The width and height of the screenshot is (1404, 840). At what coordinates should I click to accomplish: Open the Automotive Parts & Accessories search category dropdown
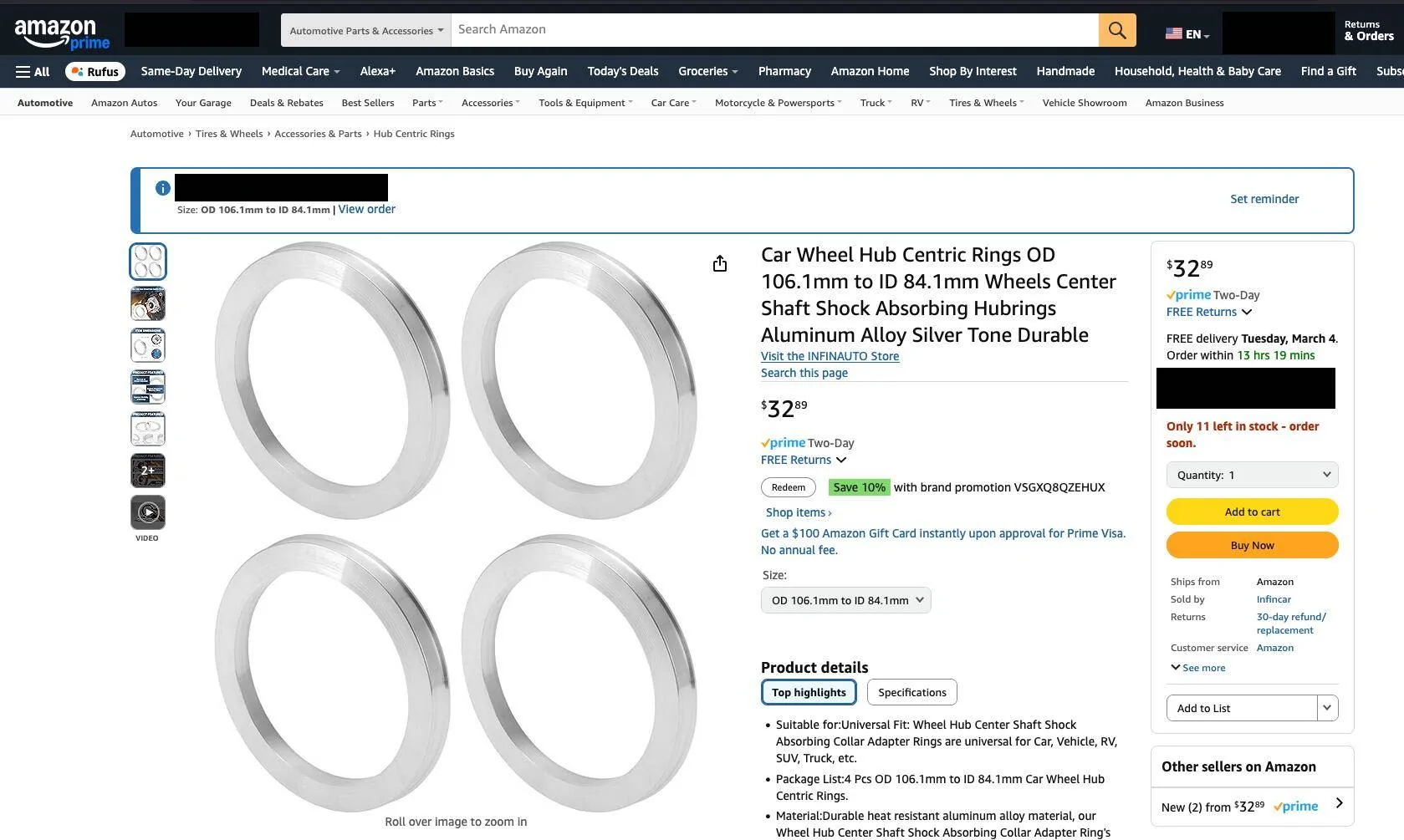(366, 30)
